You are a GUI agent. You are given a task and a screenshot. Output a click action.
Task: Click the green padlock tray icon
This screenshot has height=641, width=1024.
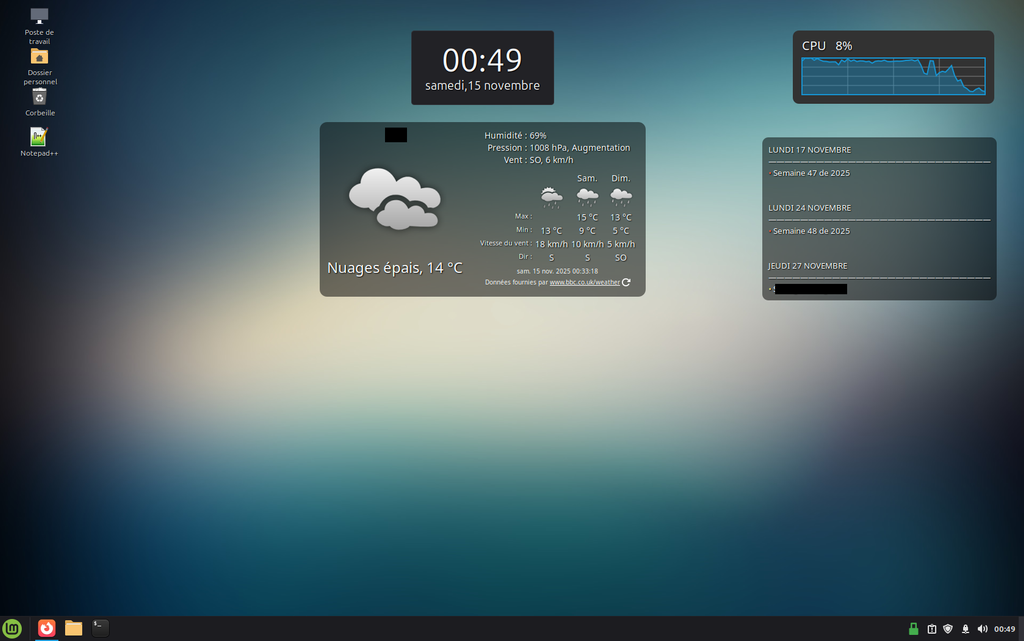(x=913, y=629)
